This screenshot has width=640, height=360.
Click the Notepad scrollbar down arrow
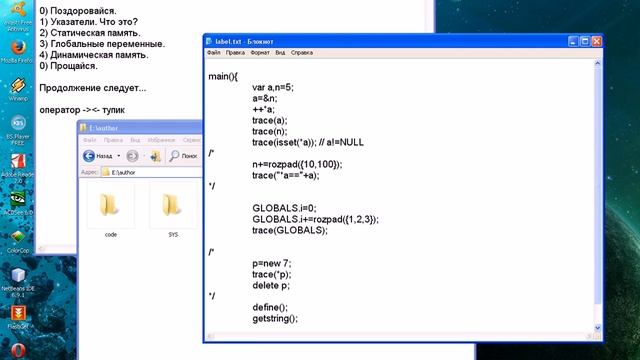598,328
